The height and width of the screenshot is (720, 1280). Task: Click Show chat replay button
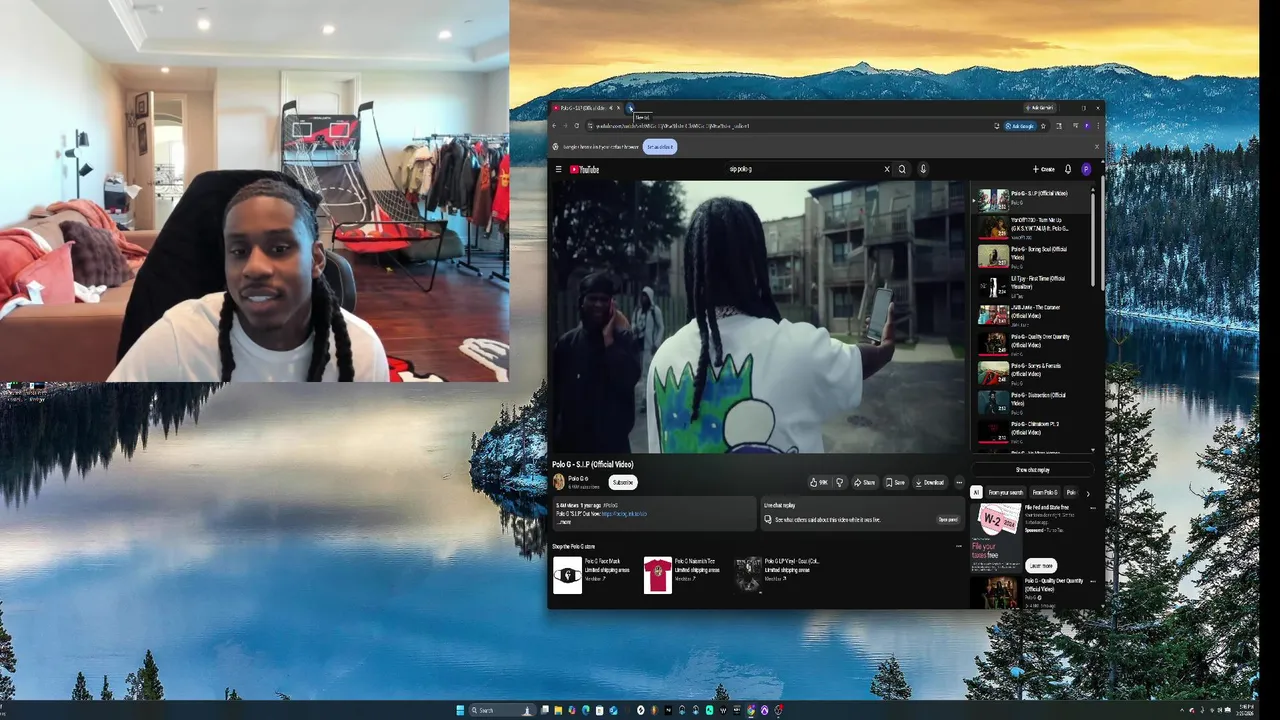coord(1032,470)
